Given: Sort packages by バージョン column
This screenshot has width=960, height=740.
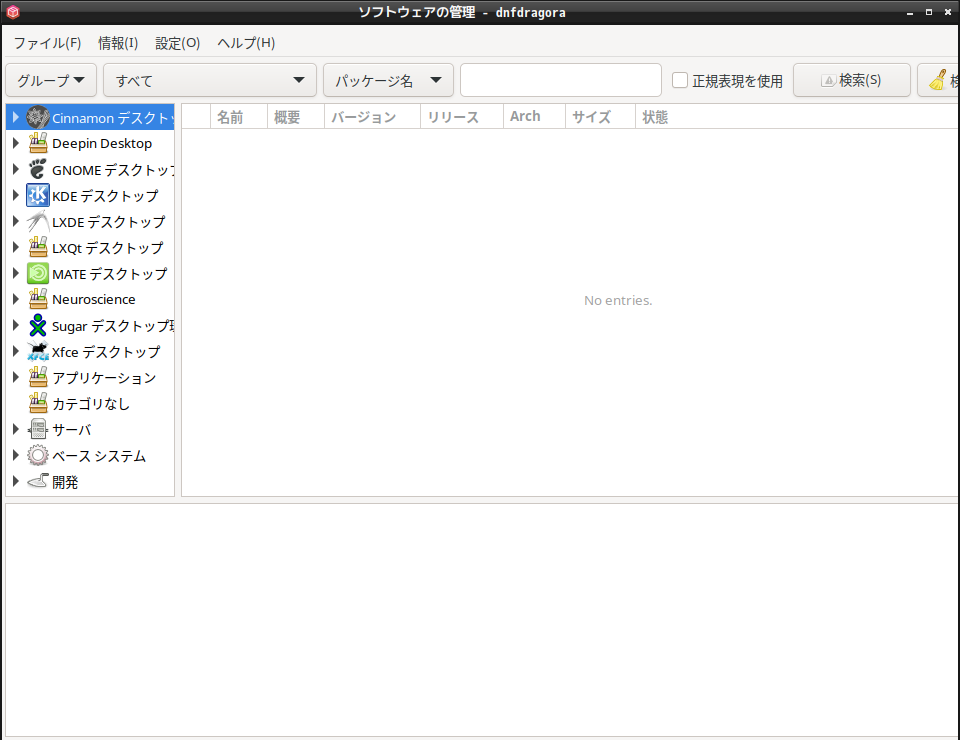Looking at the screenshot, I should point(372,116).
